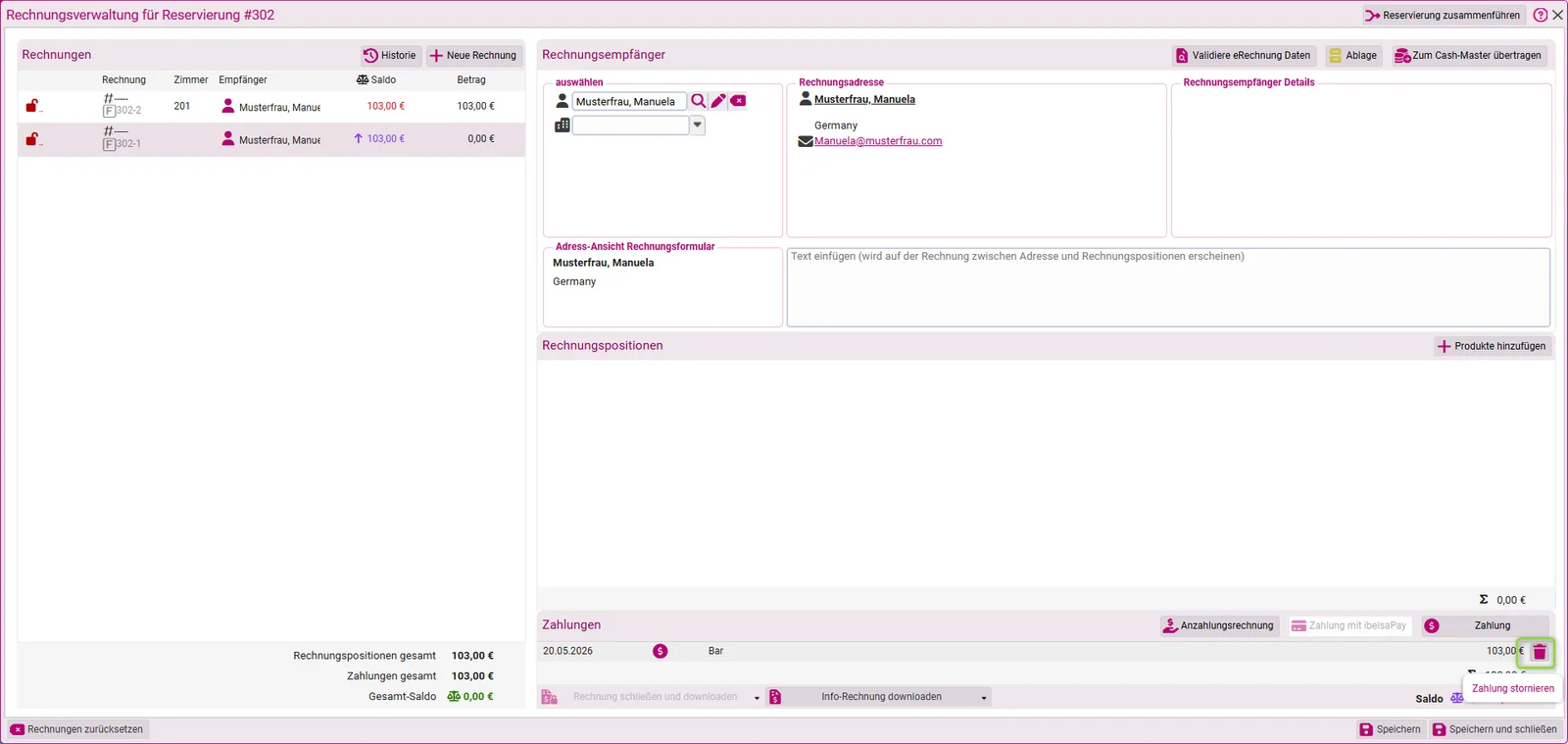Create an Anzahlungsrechnung
The width and height of the screenshot is (1568, 744).
coord(1218,625)
